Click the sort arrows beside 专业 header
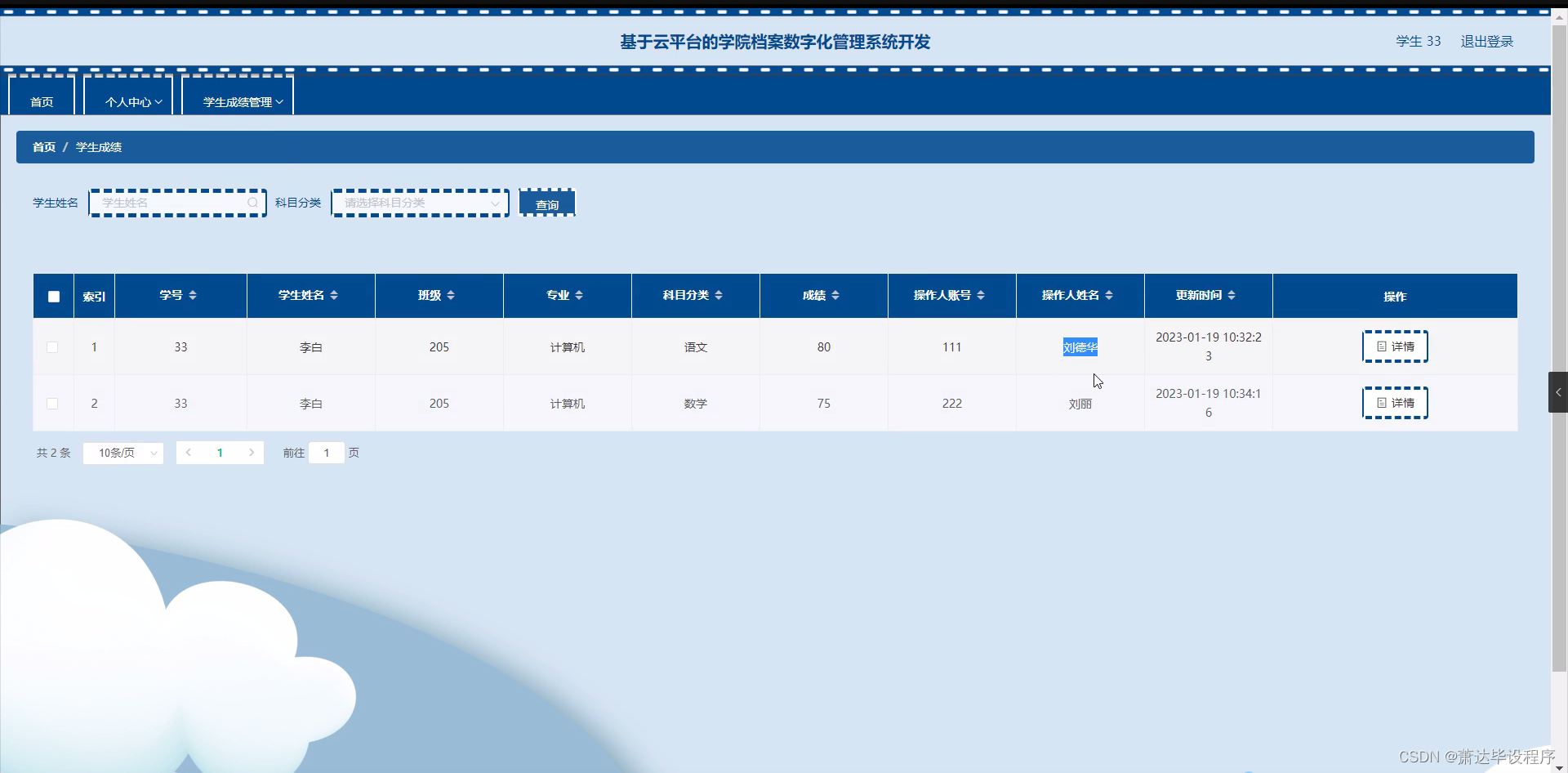This screenshot has height=773, width=1568. pyautogui.click(x=579, y=295)
